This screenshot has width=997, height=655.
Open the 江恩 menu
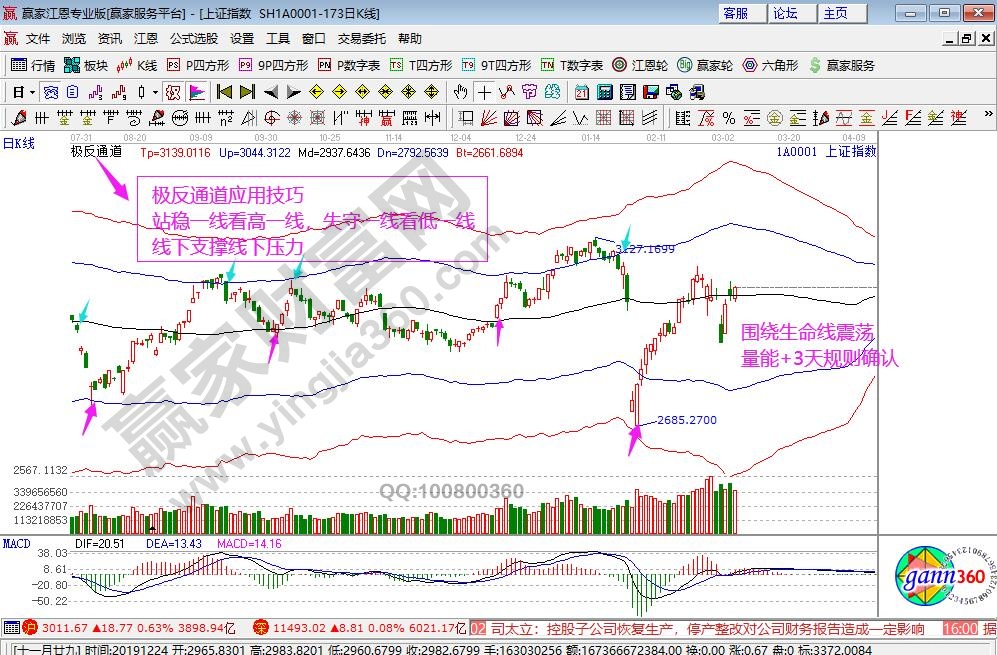(x=146, y=39)
